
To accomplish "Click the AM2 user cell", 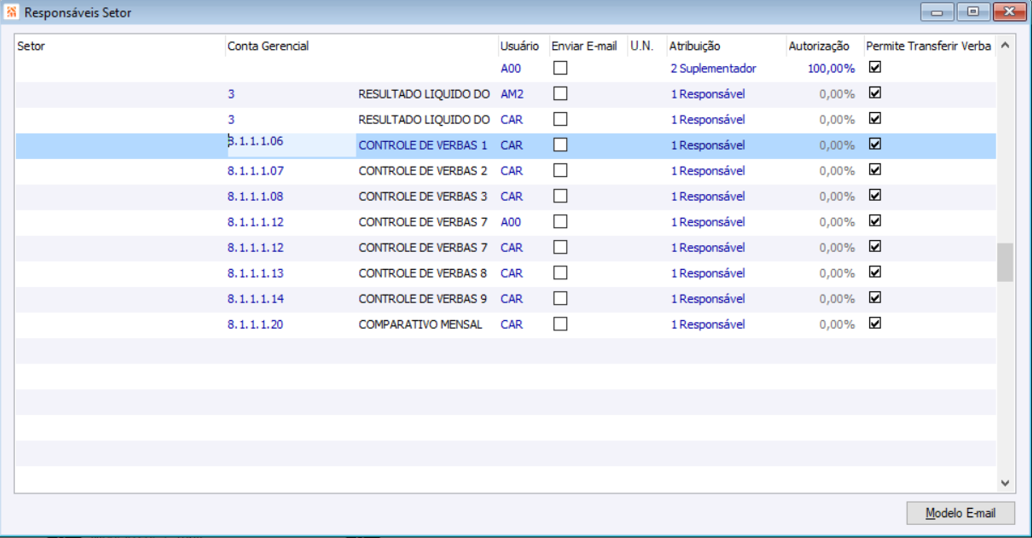I will [512, 94].
